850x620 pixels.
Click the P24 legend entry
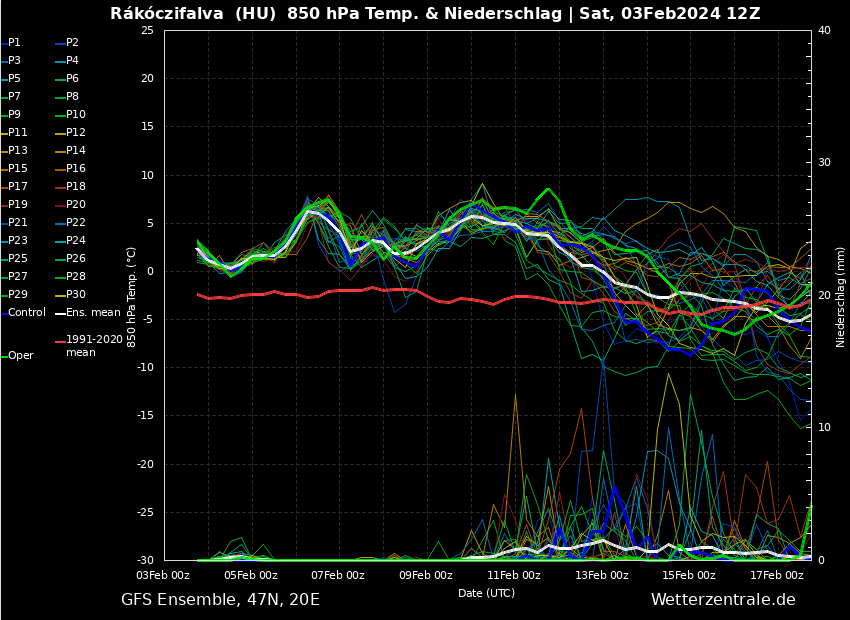(75, 241)
